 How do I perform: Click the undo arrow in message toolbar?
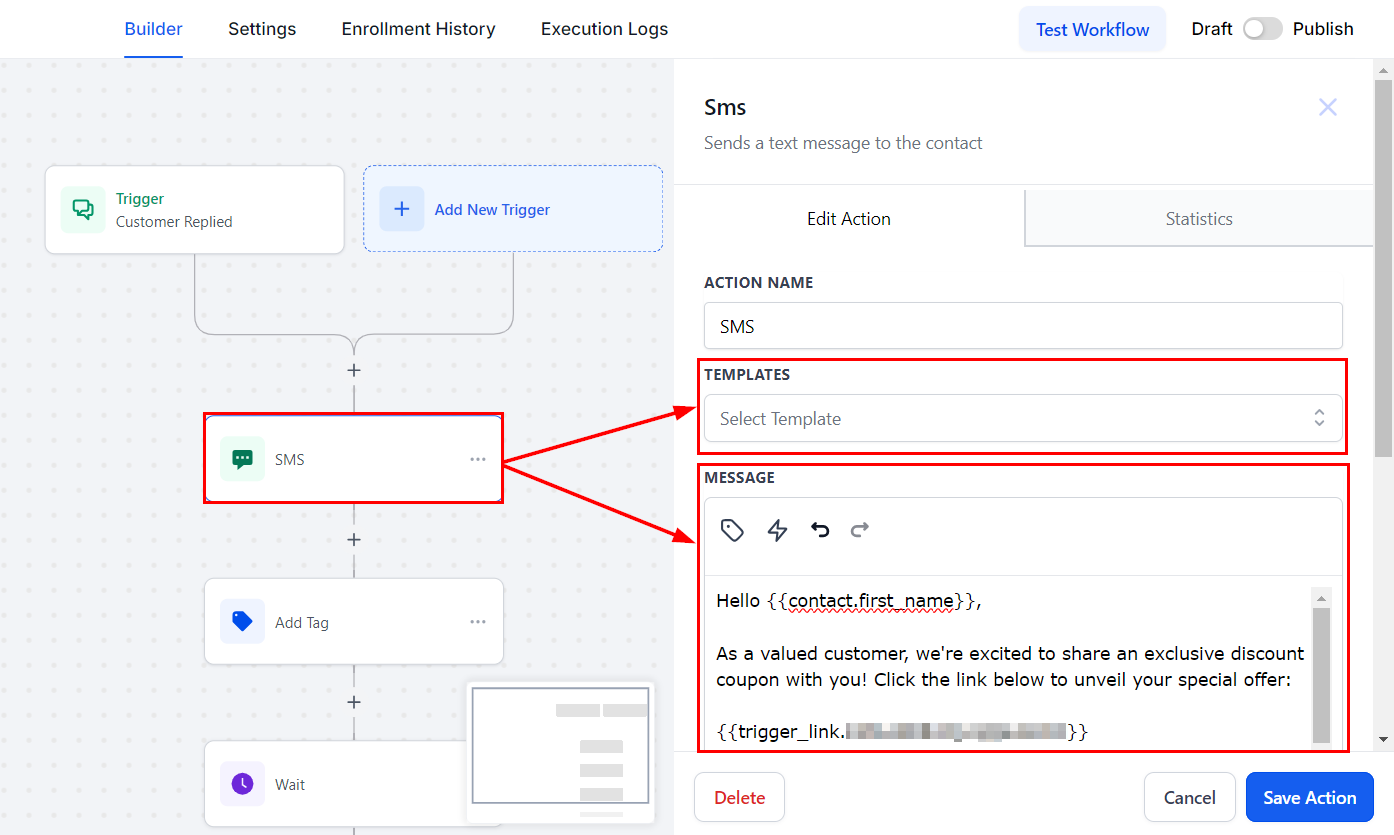(820, 530)
